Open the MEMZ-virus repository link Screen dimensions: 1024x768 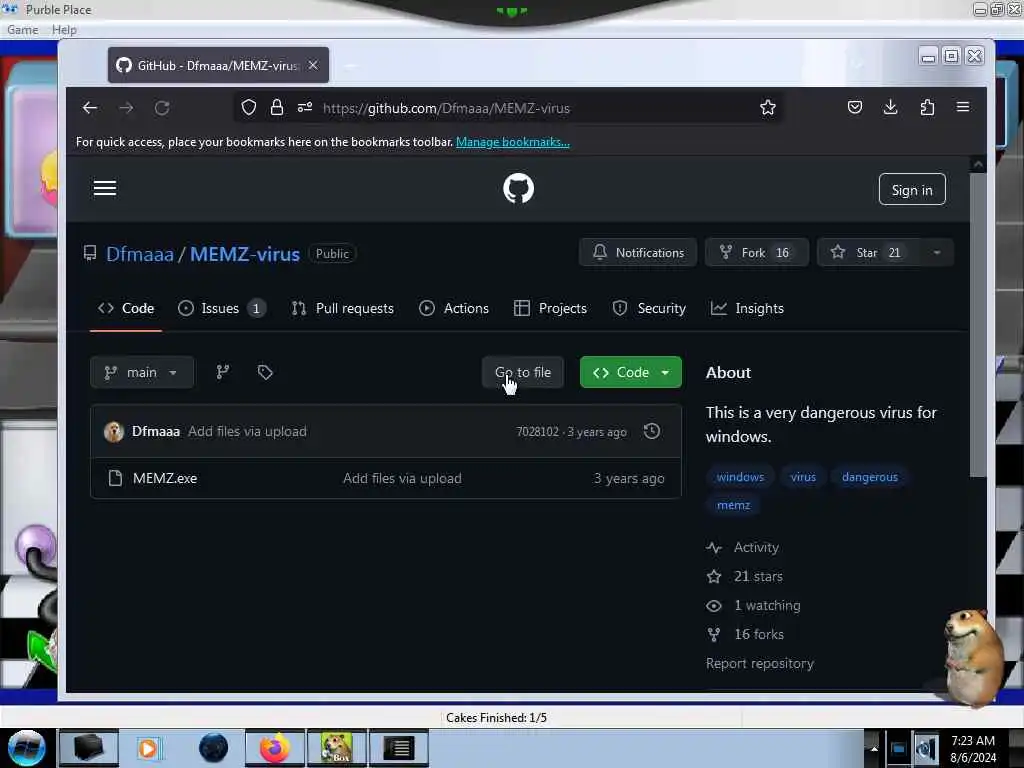pos(245,254)
